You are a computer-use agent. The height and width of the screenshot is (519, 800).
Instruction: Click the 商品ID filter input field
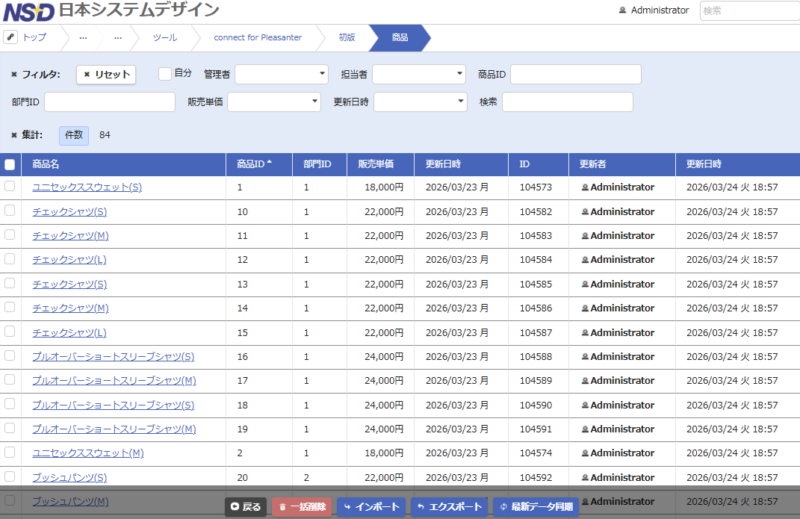tap(575, 74)
